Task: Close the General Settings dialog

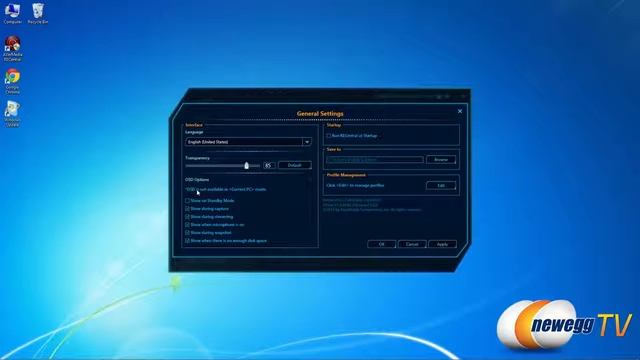Action: coord(460,111)
